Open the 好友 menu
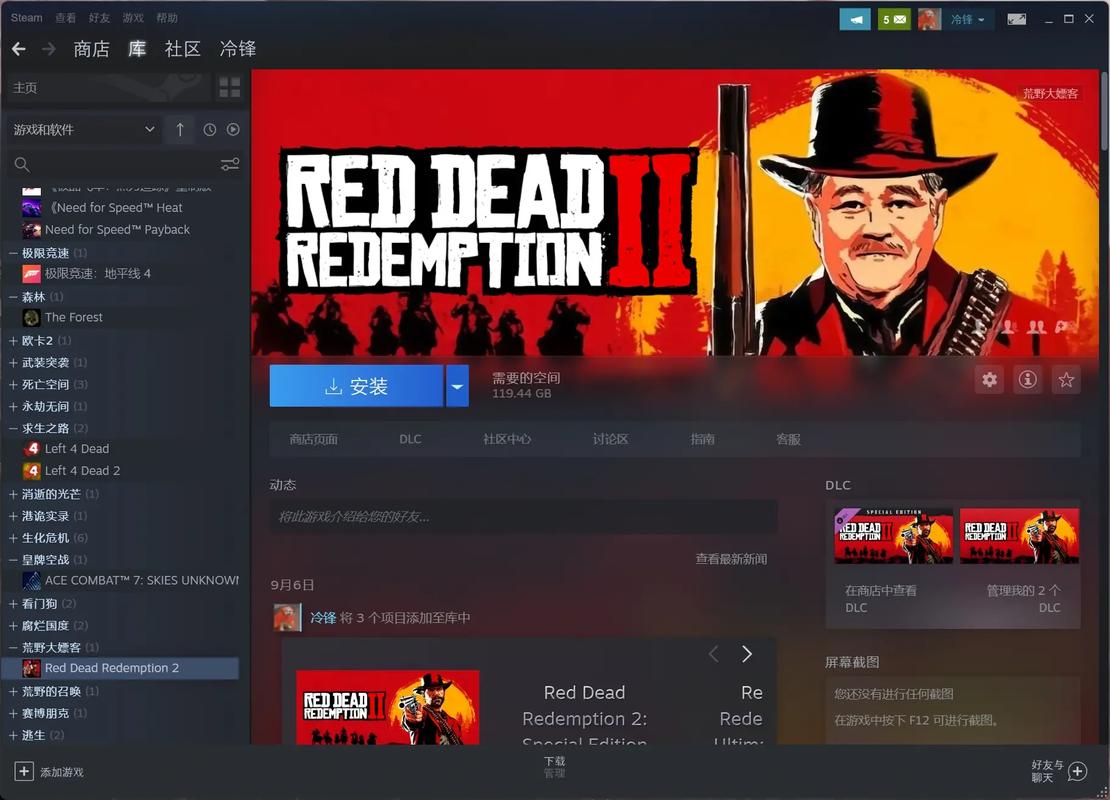Viewport: 1110px width, 800px height. pyautogui.click(x=99, y=18)
